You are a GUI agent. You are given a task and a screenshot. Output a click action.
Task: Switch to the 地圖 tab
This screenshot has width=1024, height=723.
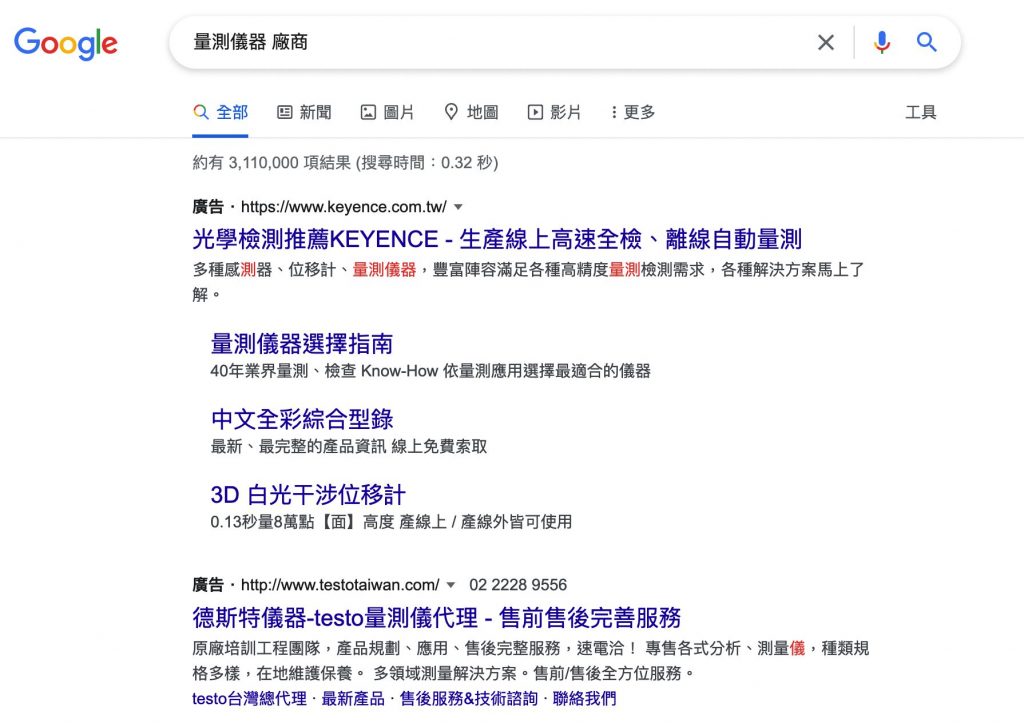471,112
